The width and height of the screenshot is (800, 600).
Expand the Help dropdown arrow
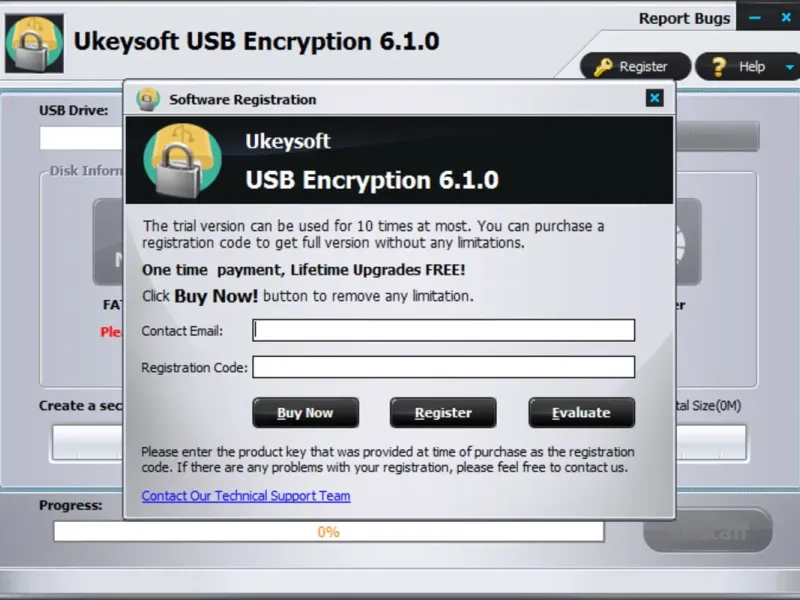789,67
